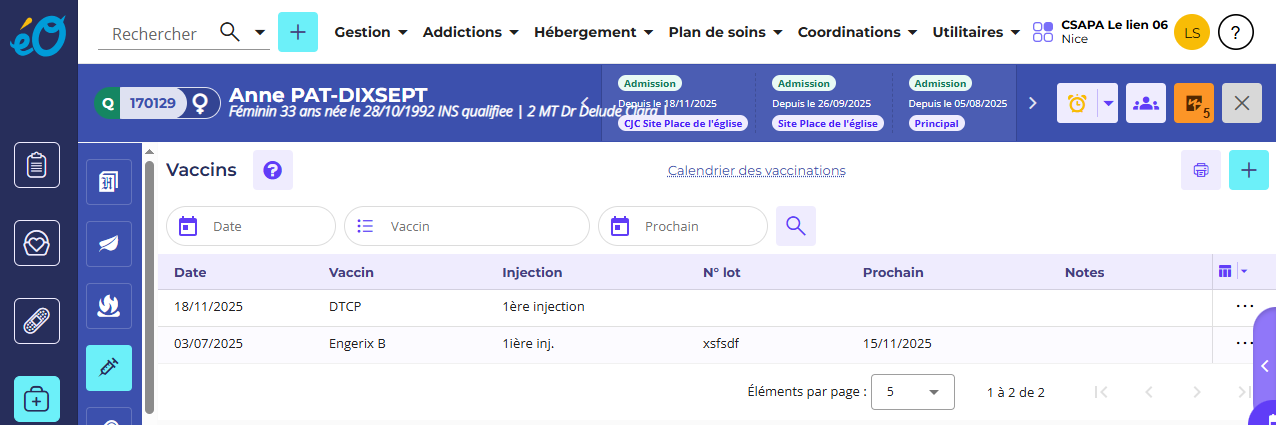Image resolution: width=1276 pixels, height=425 pixels.
Task: Expand the alarm clock dropdown arrow
Action: click(1107, 103)
